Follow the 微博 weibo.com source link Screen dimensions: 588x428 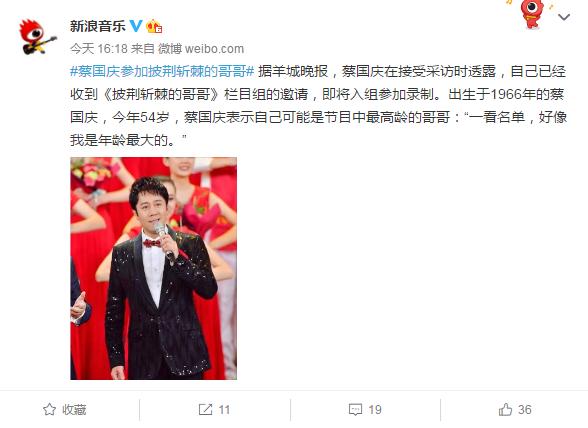tap(201, 48)
